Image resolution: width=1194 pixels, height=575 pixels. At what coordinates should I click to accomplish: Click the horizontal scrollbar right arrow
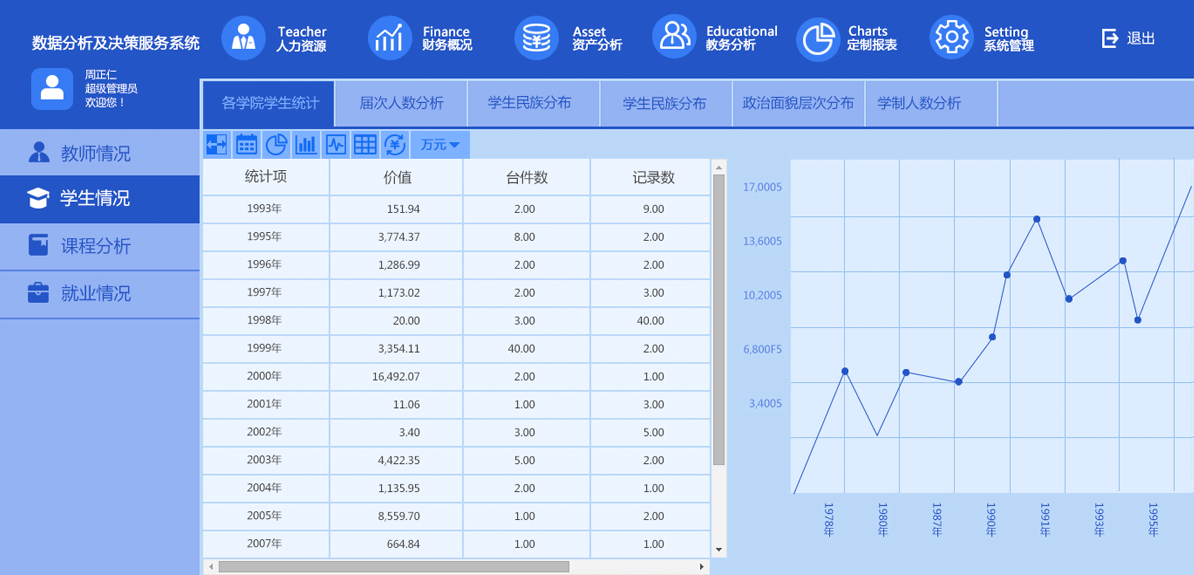point(702,567)
